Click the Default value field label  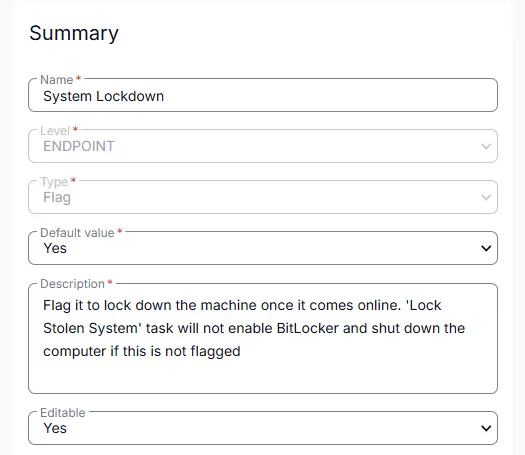(x=77, y=233)
